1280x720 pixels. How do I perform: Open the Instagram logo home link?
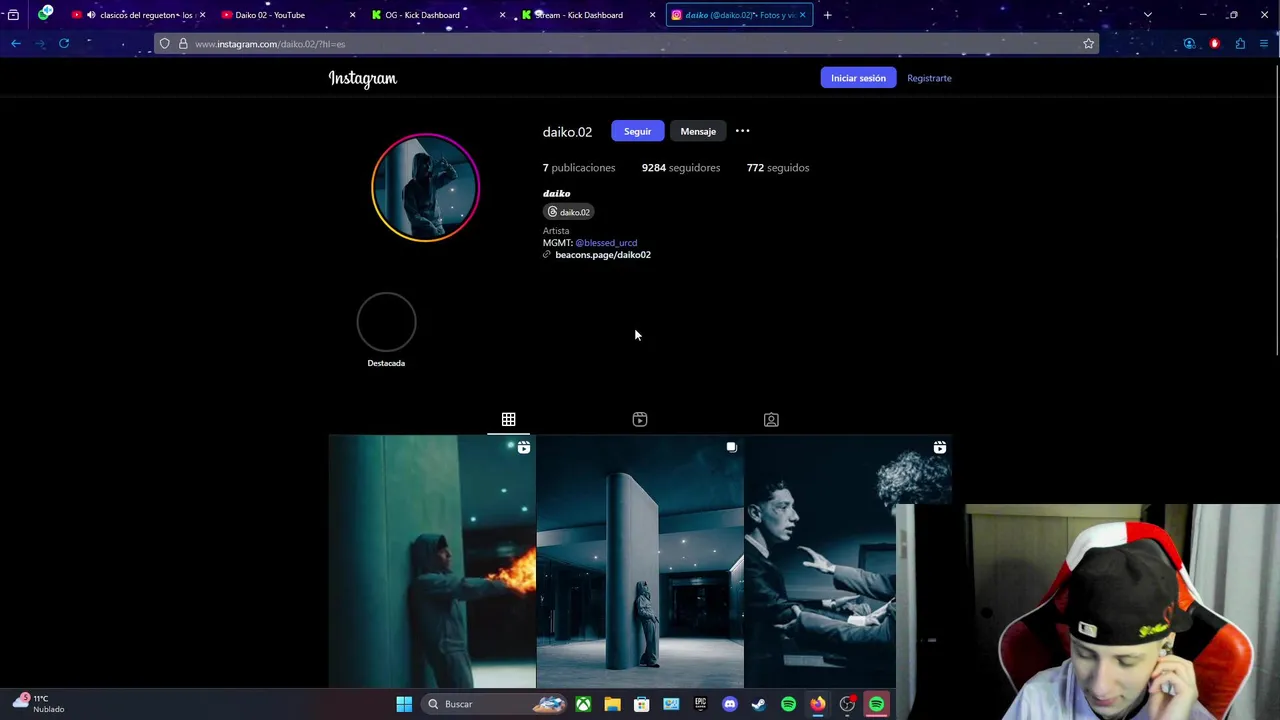click(362, 78)
